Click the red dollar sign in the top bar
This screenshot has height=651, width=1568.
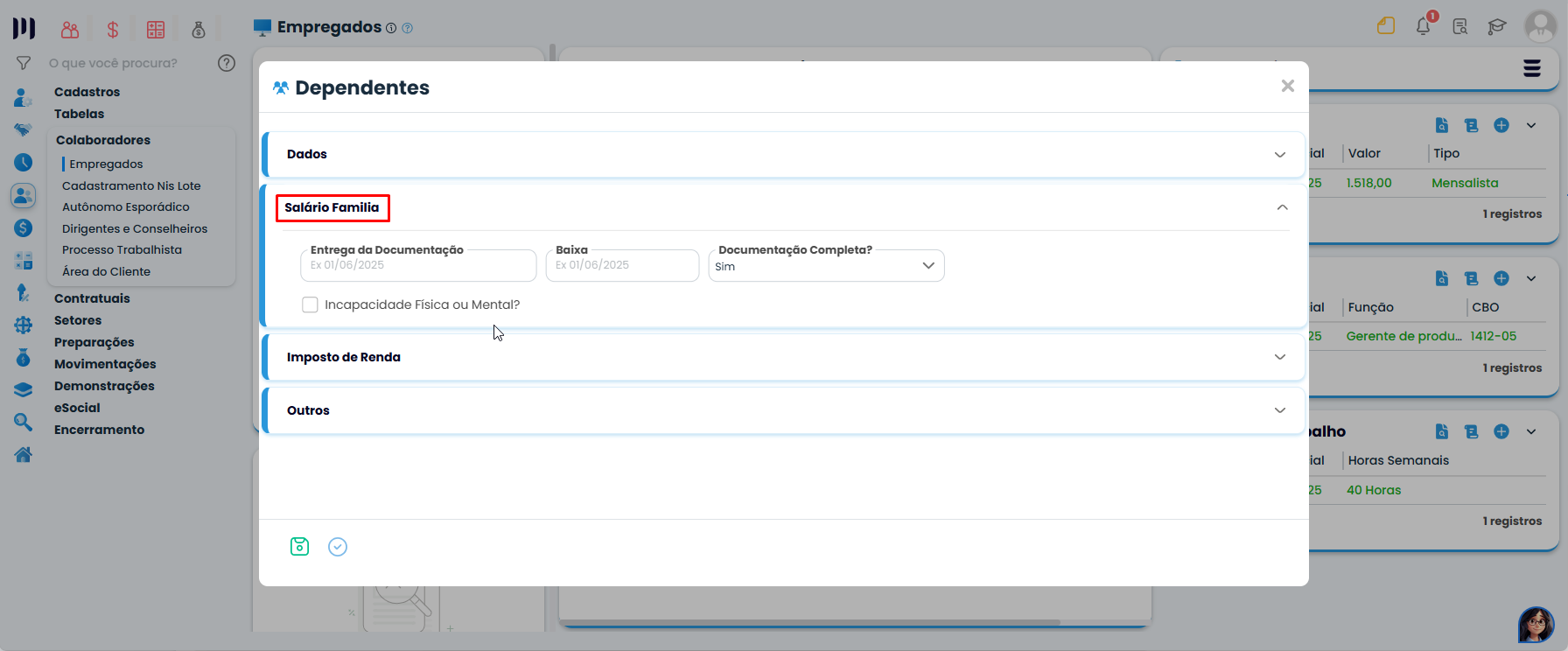click(113, 30)
